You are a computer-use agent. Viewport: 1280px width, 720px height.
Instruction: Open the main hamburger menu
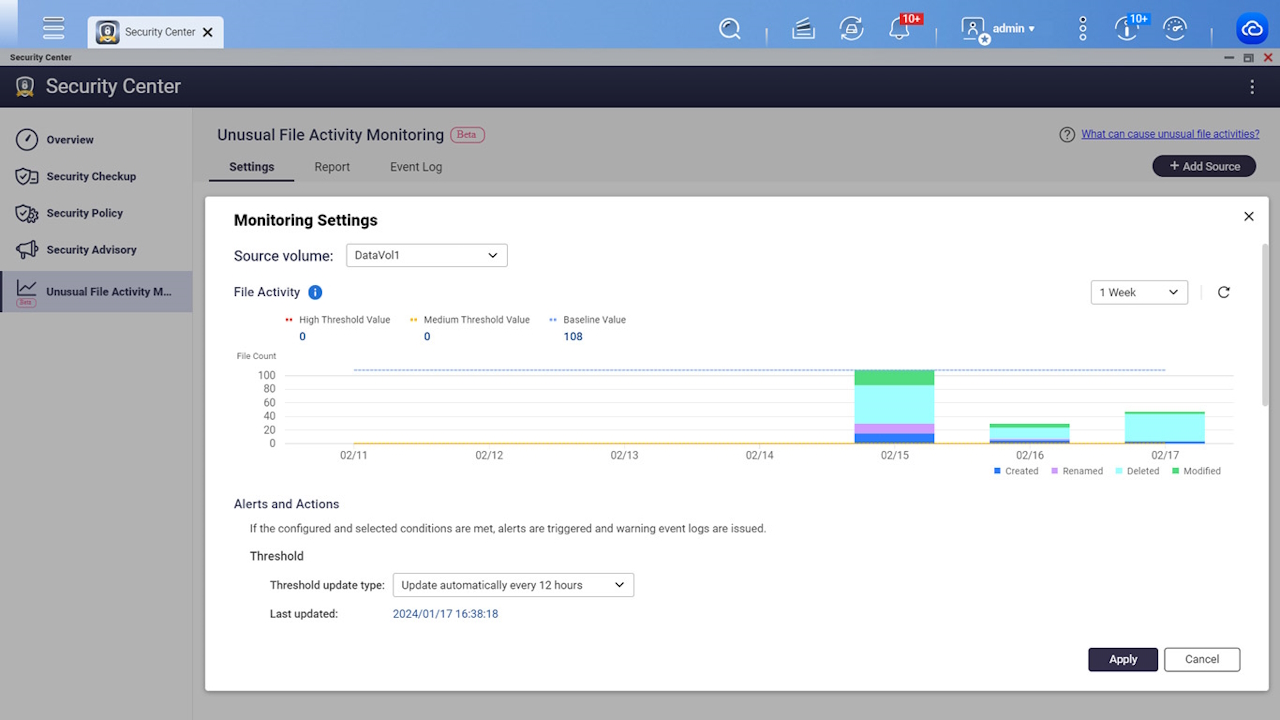54,29
